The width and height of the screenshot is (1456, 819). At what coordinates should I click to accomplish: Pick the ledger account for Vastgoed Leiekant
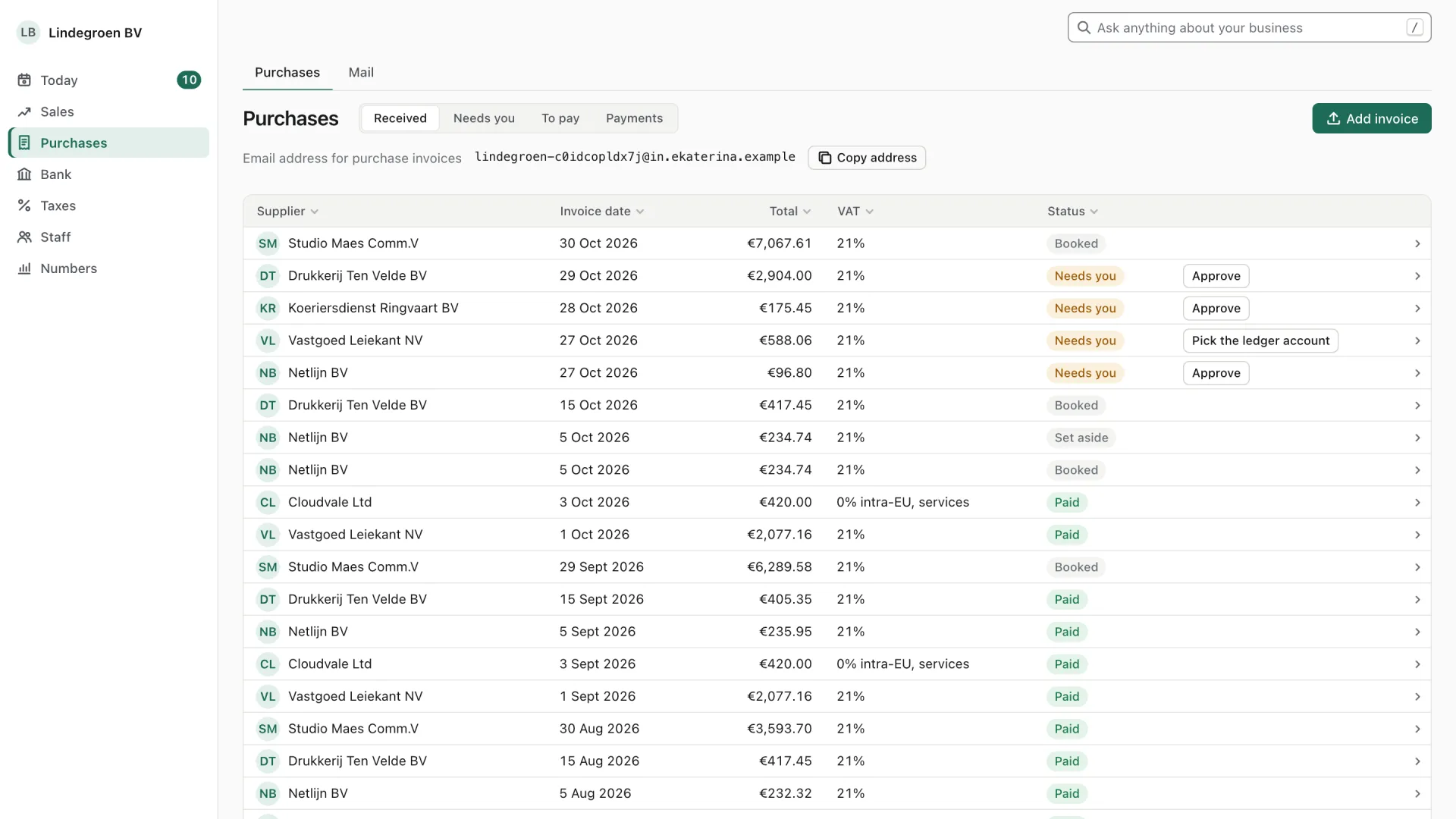1260,340
